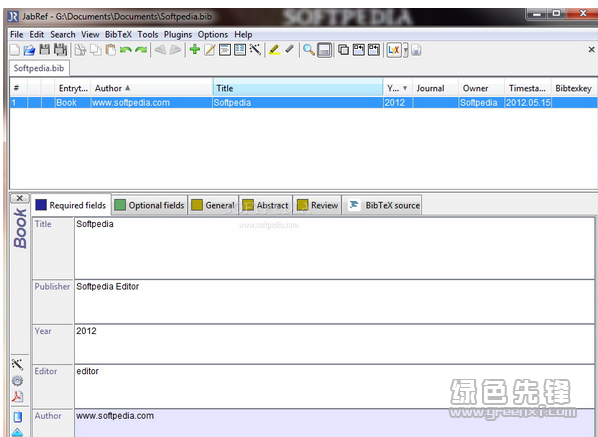Image resolution: width=598 pixels, height=437 pixels.
Task: Switch to Optional fields tab
Action: point(150,205)
